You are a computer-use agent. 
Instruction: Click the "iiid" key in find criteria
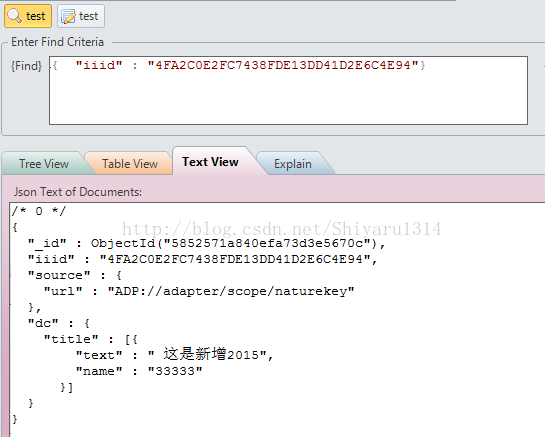[x=99, y=65]
